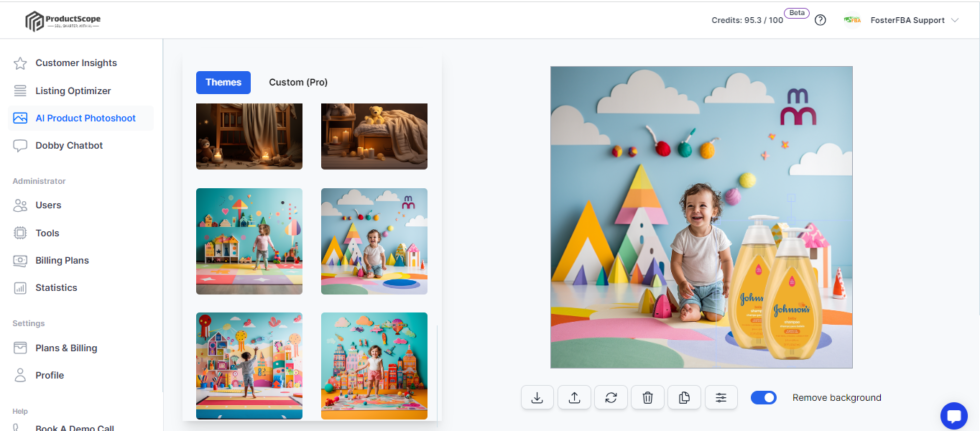Download the generated image
Screen dimensions: 980x431
click(537, 397)
